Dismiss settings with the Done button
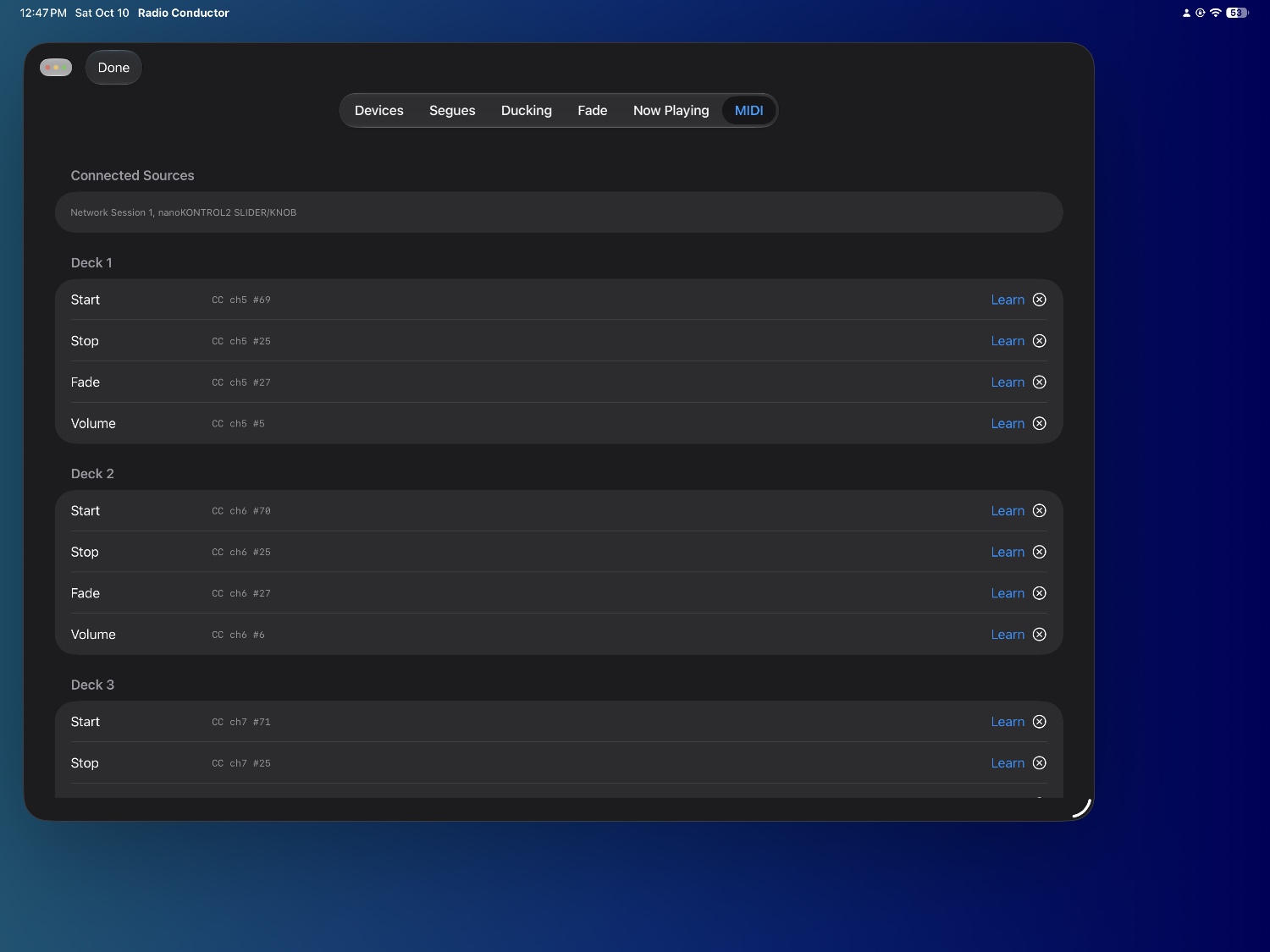Viewport: 1270px width, 952px height. pyautogui.click(x=113, y=68)
